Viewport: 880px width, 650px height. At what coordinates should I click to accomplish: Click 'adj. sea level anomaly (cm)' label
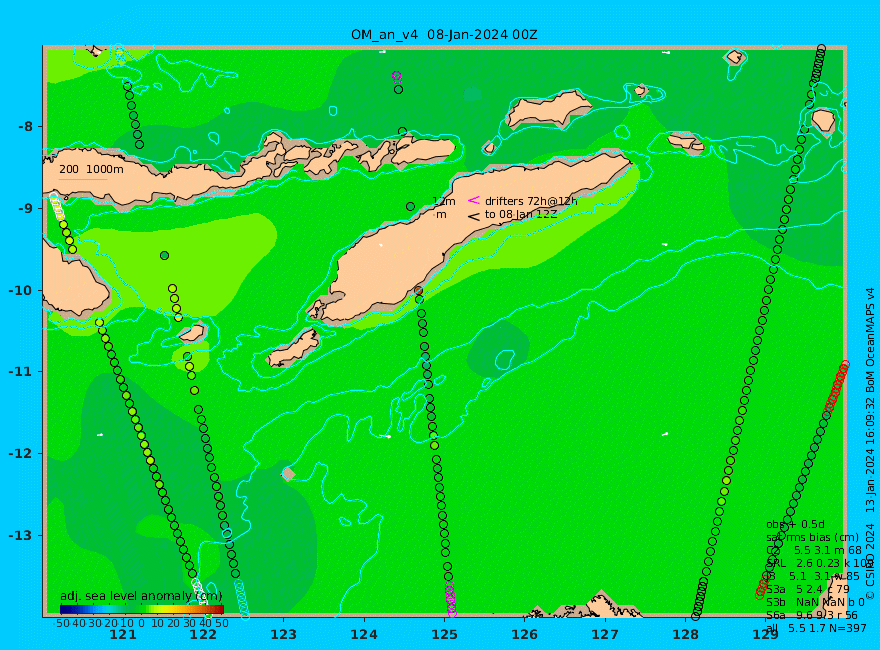[x=141, y=596]
